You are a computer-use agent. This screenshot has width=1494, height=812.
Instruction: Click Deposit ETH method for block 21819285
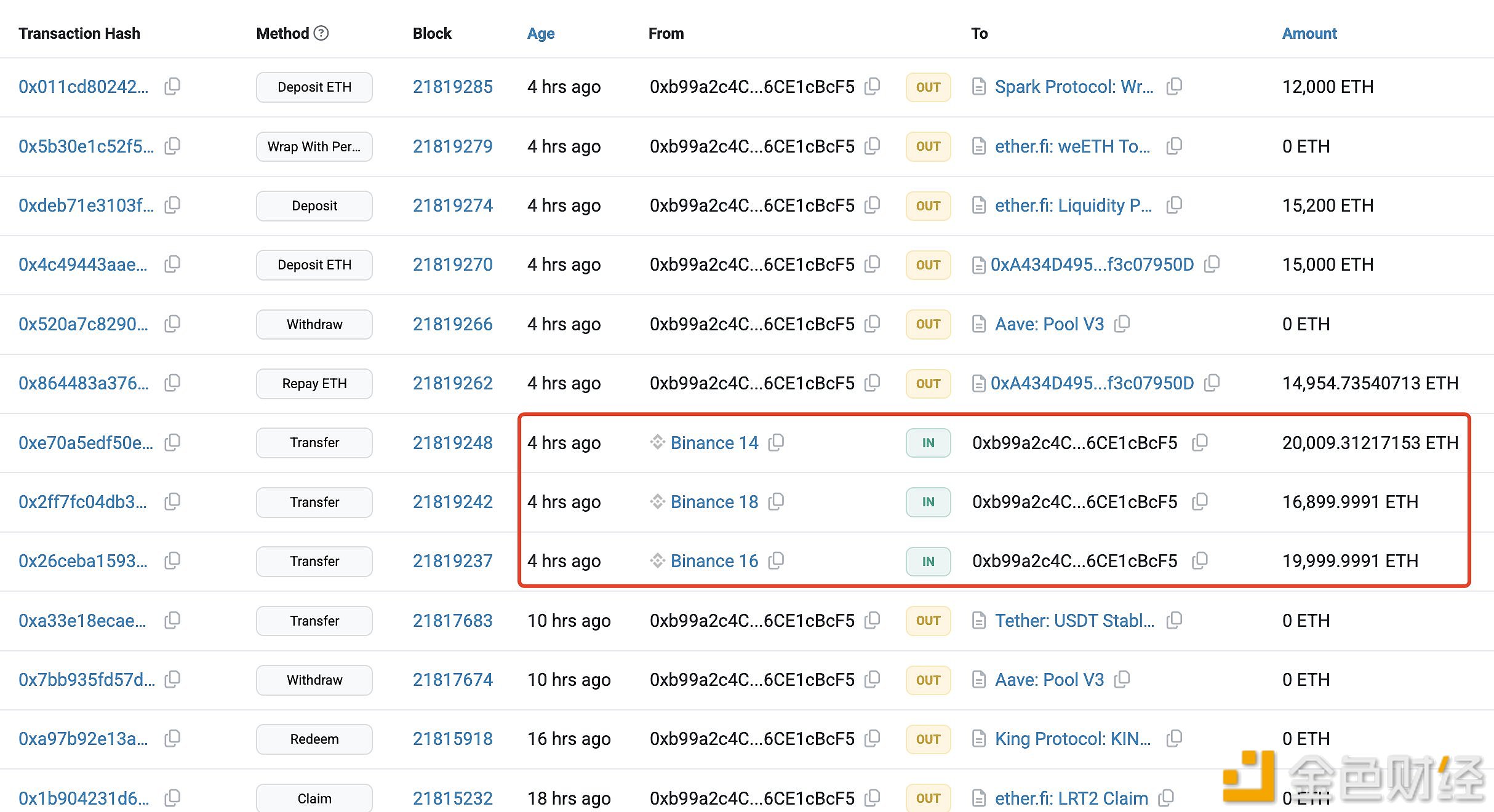pyautogui.click(x=314, y=87)
